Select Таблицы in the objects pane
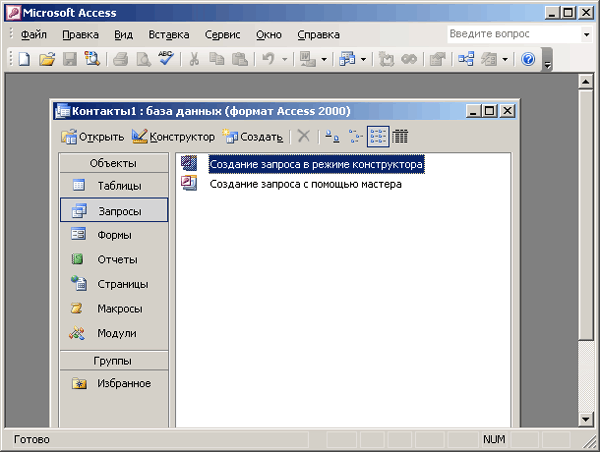The height and width of the screenshot is (452, 600). 114,186
